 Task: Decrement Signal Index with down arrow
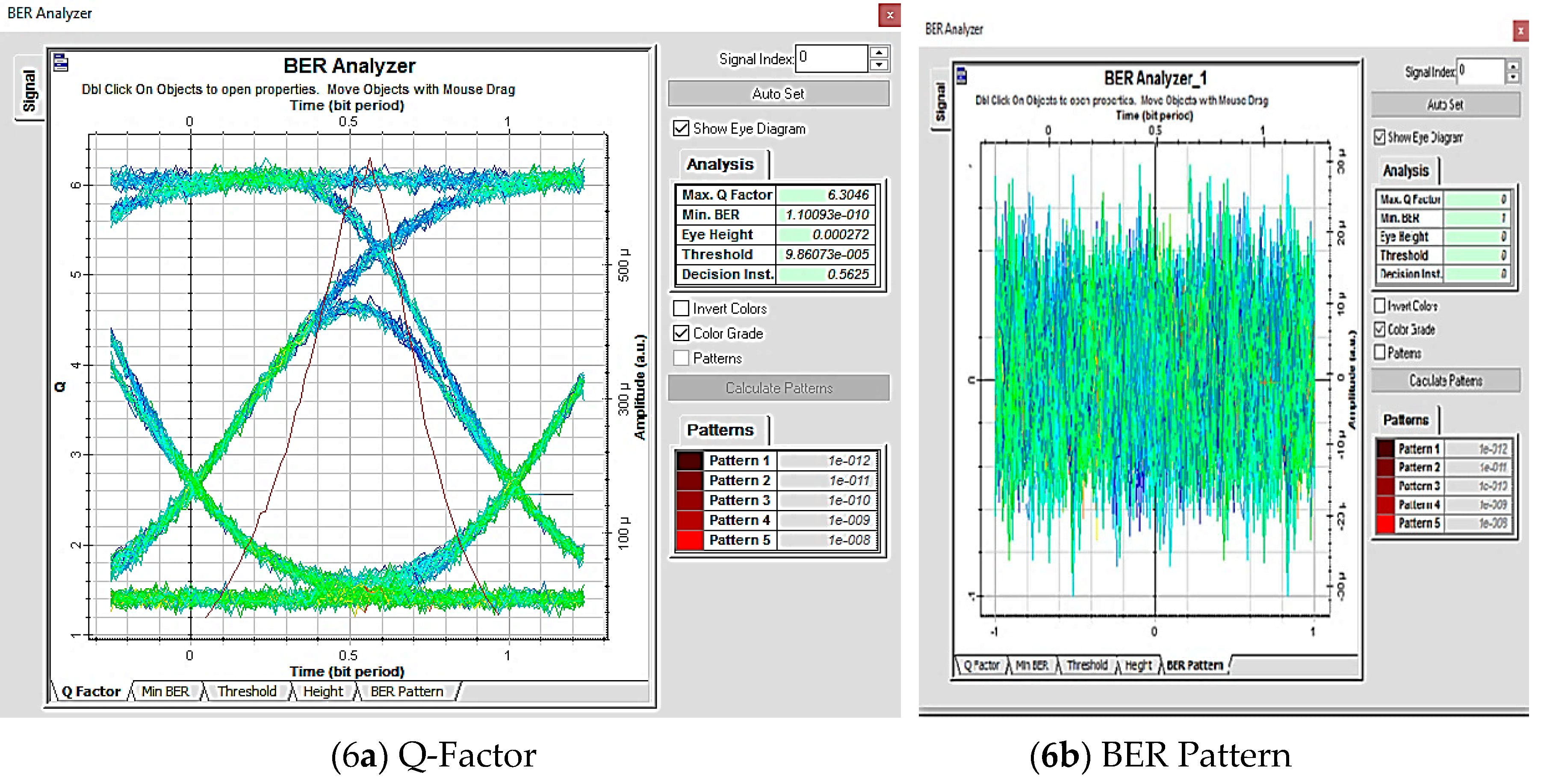pos(879,65)
